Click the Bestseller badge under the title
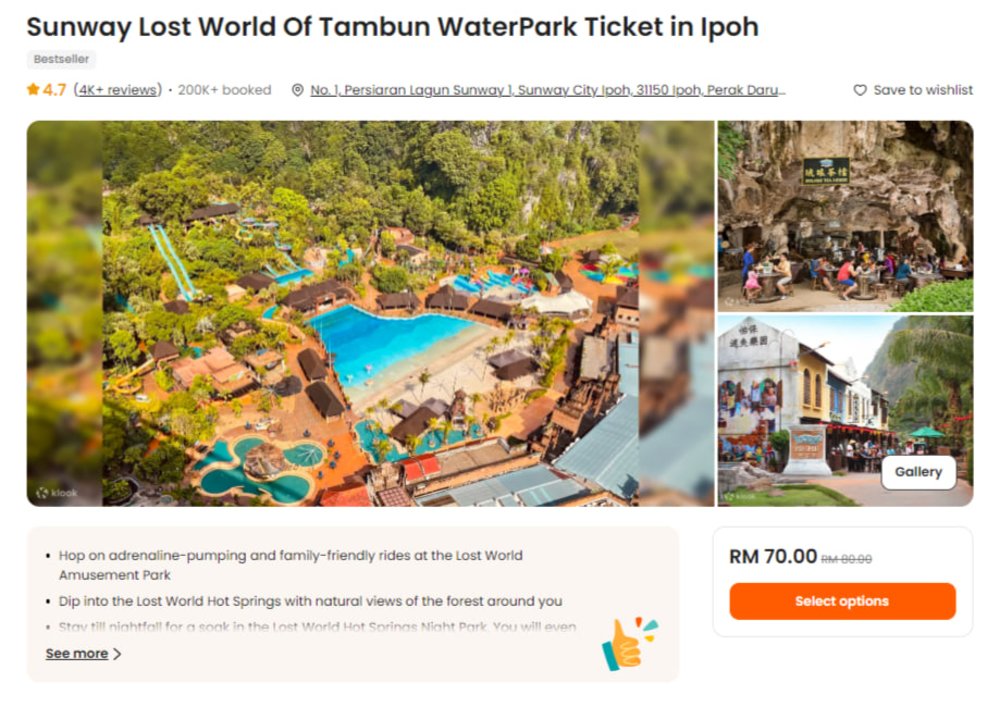1000x707 pixels. [x=61, y=58]
